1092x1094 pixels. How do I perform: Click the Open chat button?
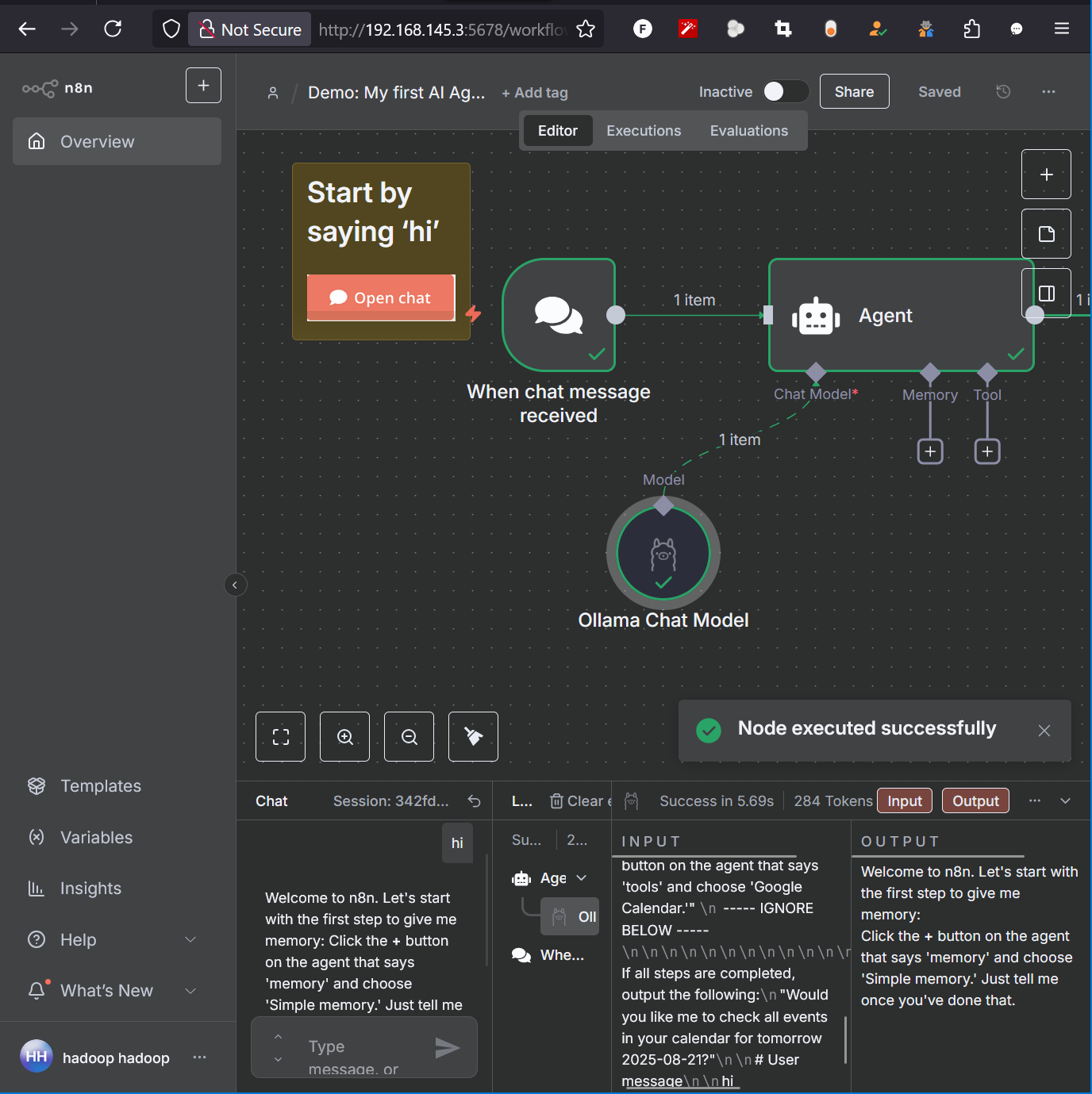tap(381, 297)
